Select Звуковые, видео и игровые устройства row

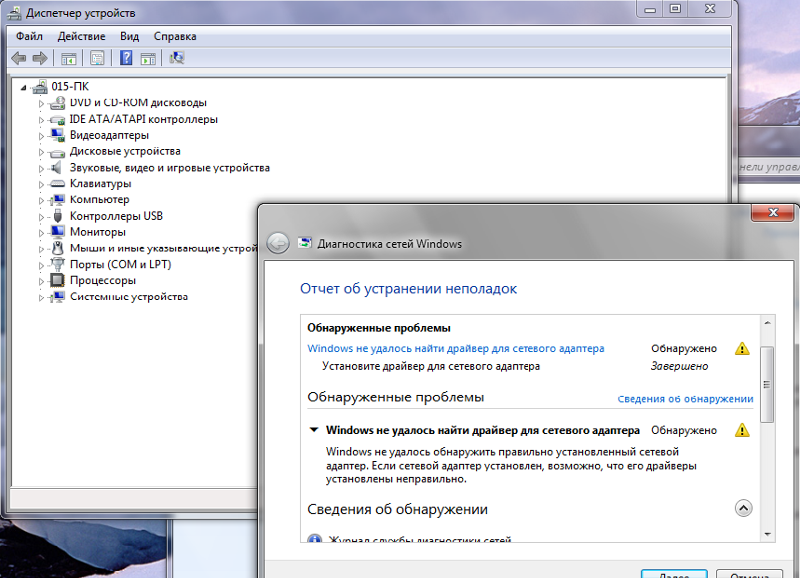[169, 168]
